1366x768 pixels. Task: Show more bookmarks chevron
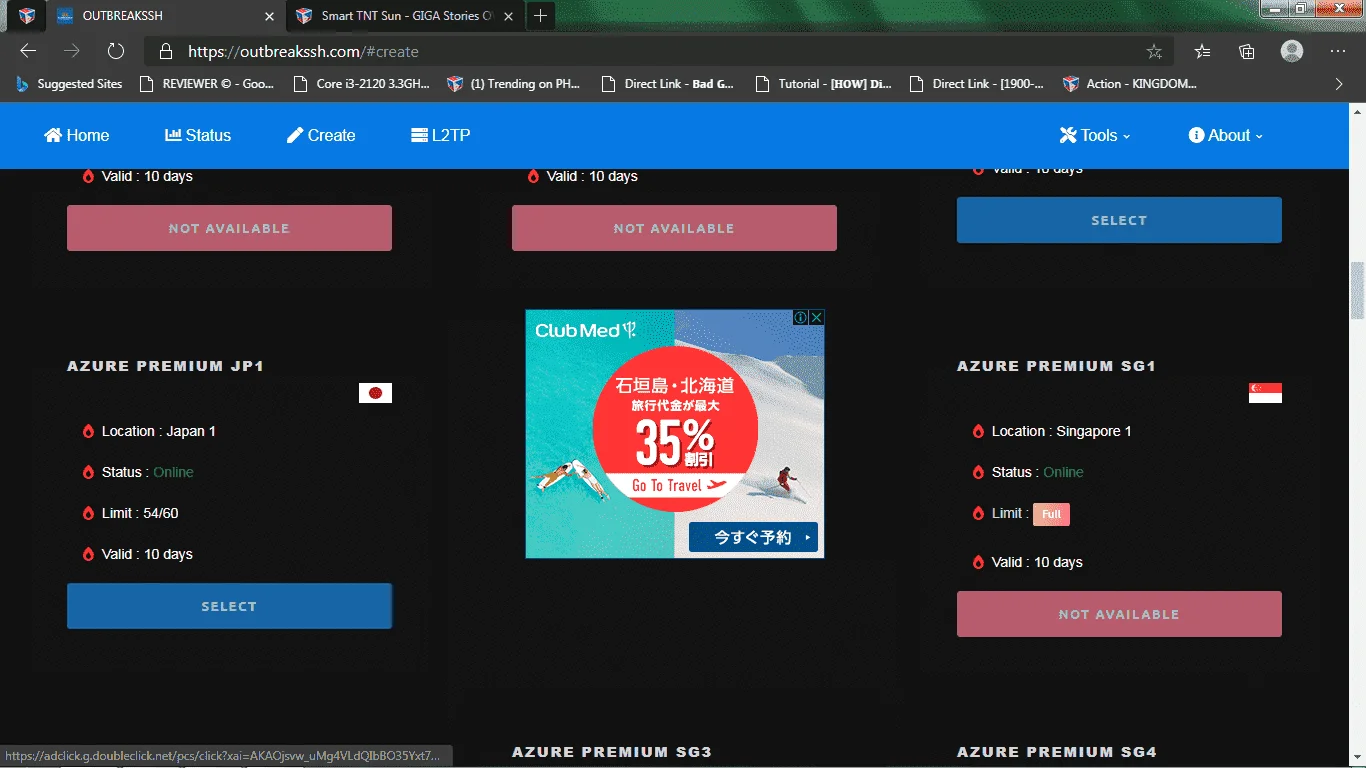point(1339,84)
